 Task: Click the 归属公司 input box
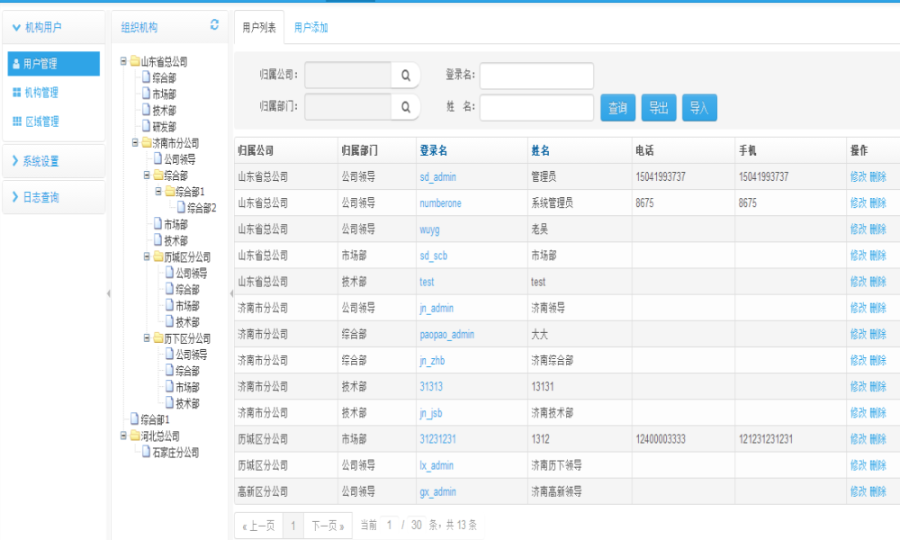tap(348, 75)
